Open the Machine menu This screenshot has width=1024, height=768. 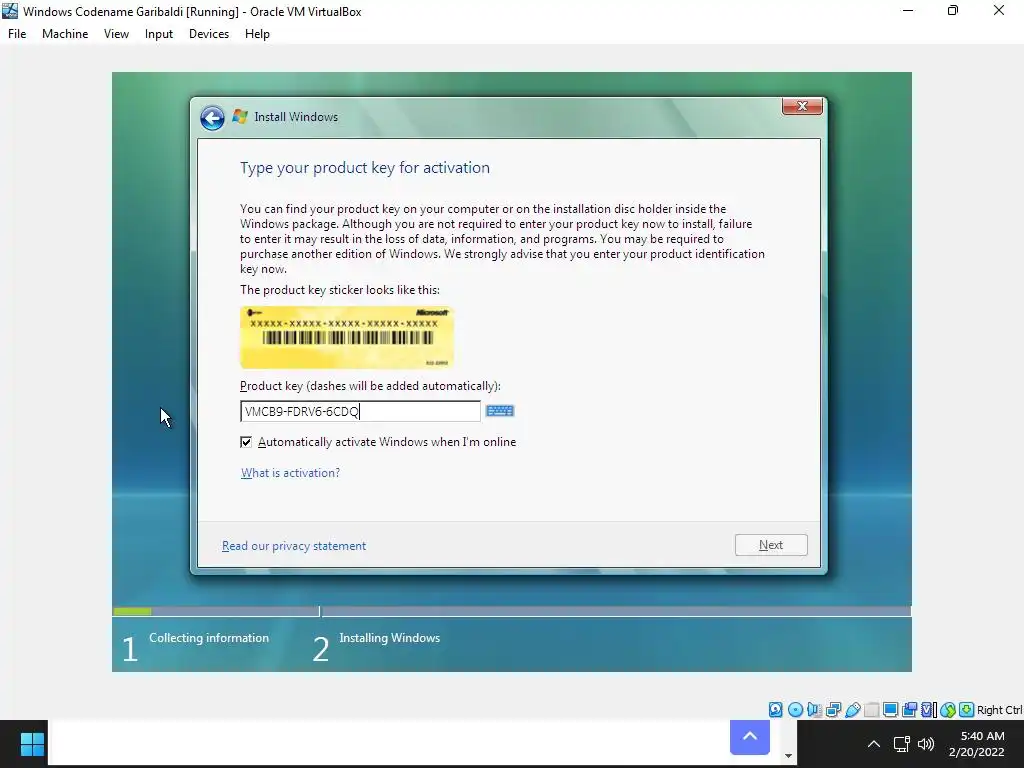pos(65,34)
